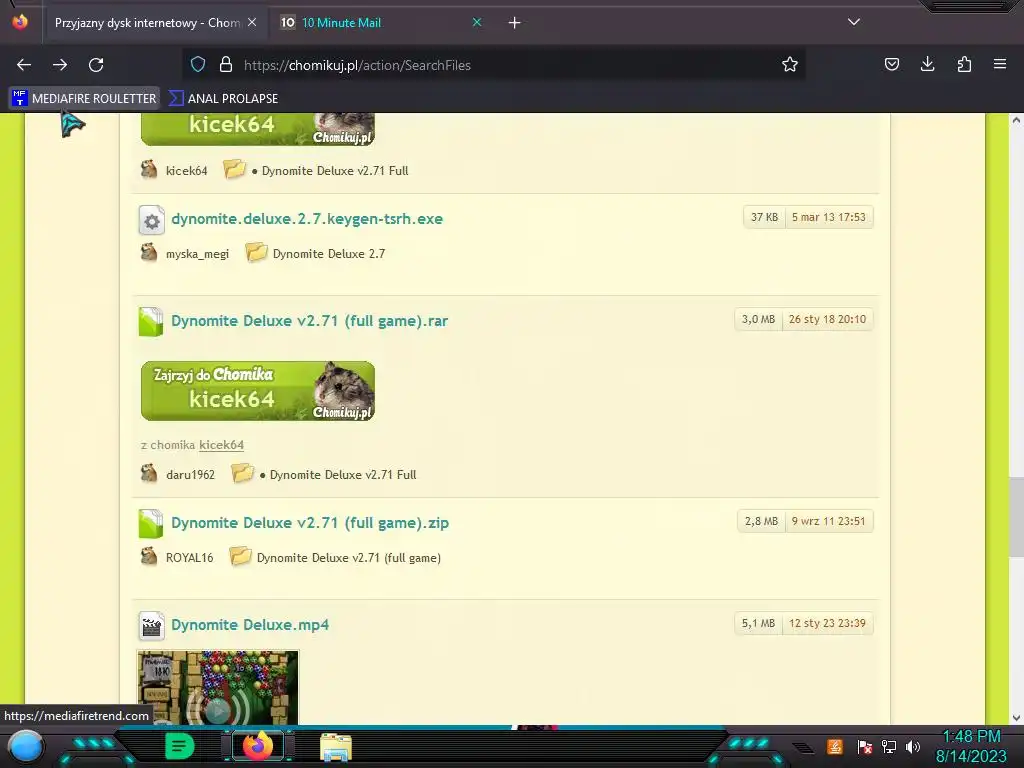Viewport: 1024px width, 768px height.
Task: Open the volume speaker tray icon
Action: coord(913,746)
